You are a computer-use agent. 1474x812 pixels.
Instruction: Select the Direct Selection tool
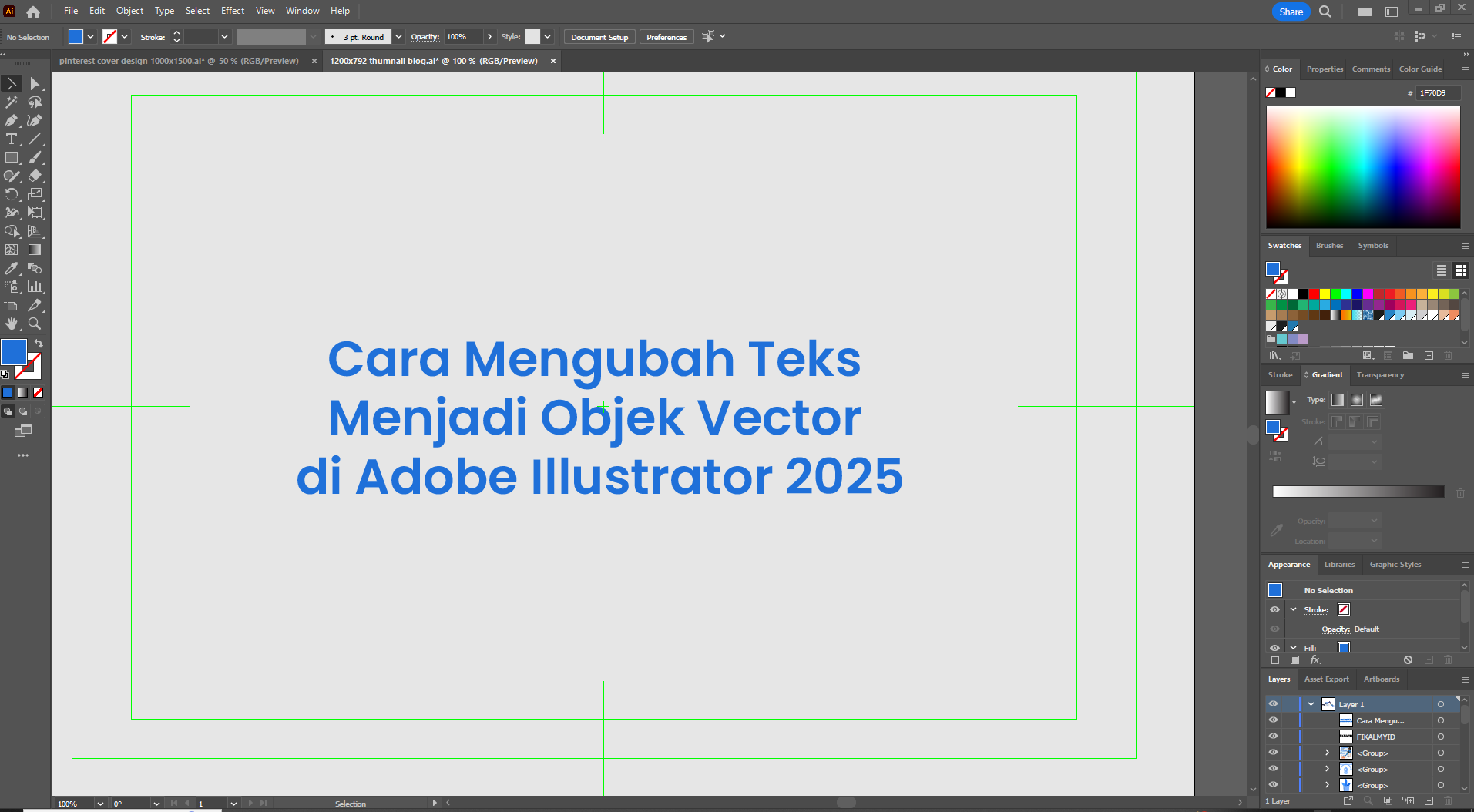click(35, 83)
